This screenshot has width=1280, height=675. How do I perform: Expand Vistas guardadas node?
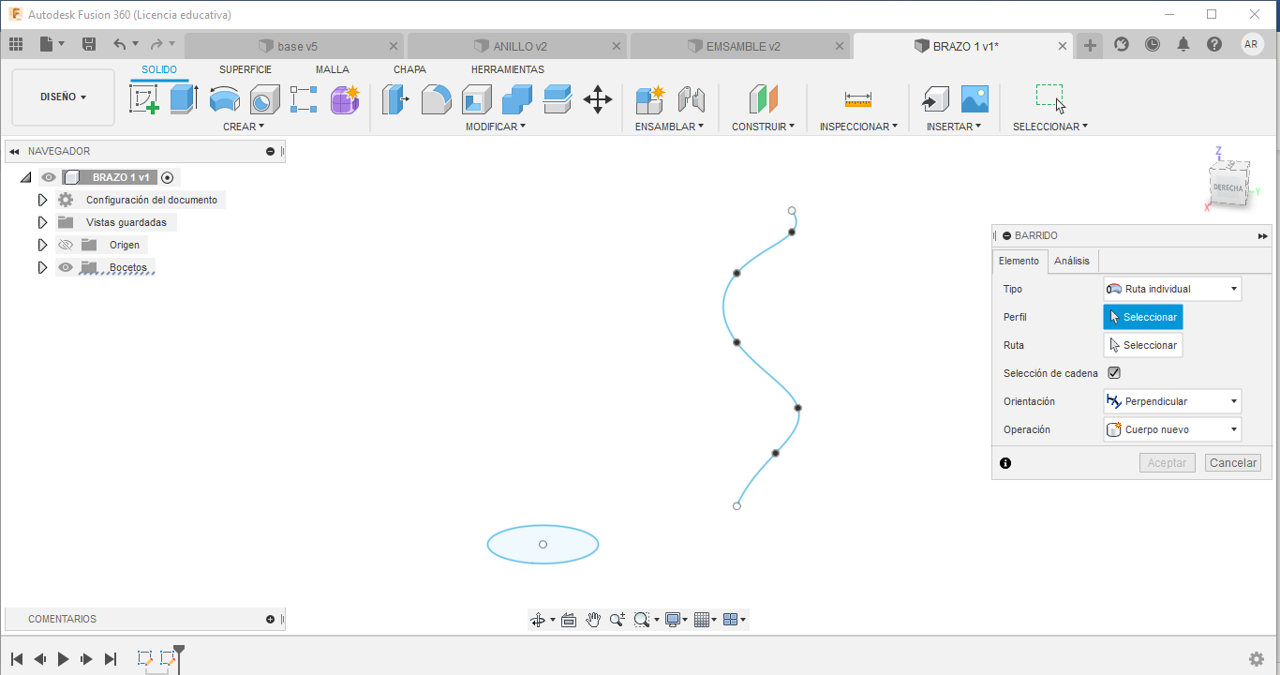coord(42,222)
